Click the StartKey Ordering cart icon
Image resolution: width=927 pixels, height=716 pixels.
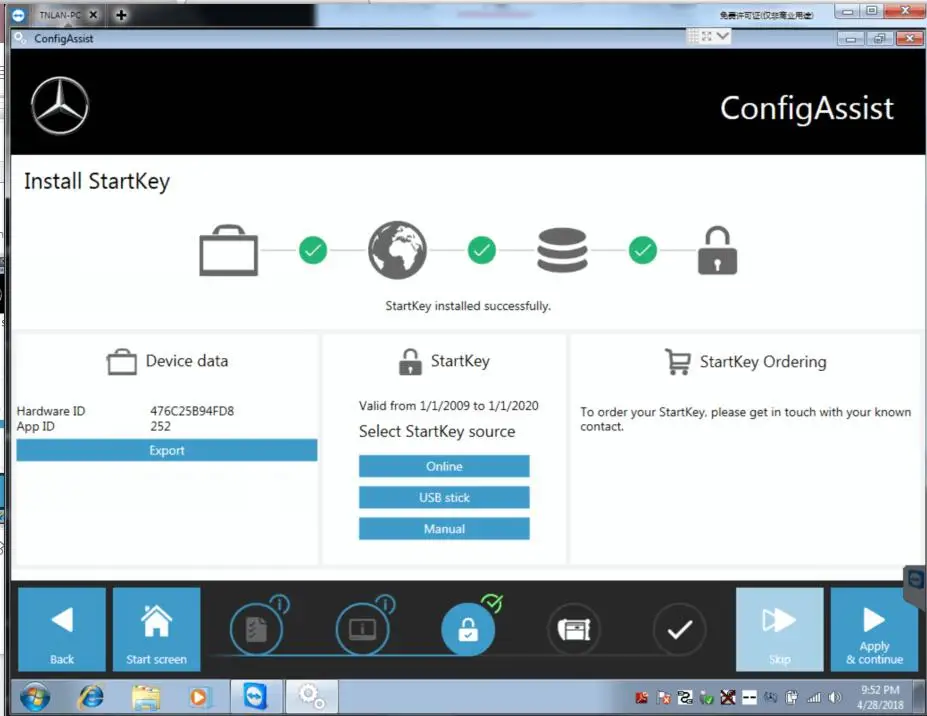pos(678,361)
